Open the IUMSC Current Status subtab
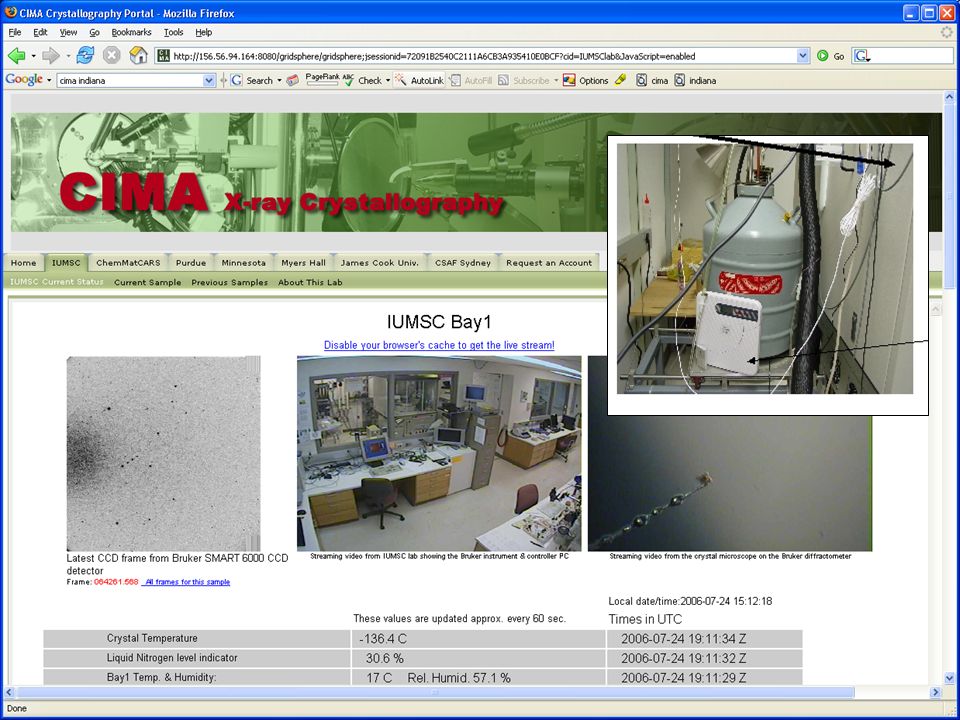This screenshot has width=960, height=720. [57, 282]
